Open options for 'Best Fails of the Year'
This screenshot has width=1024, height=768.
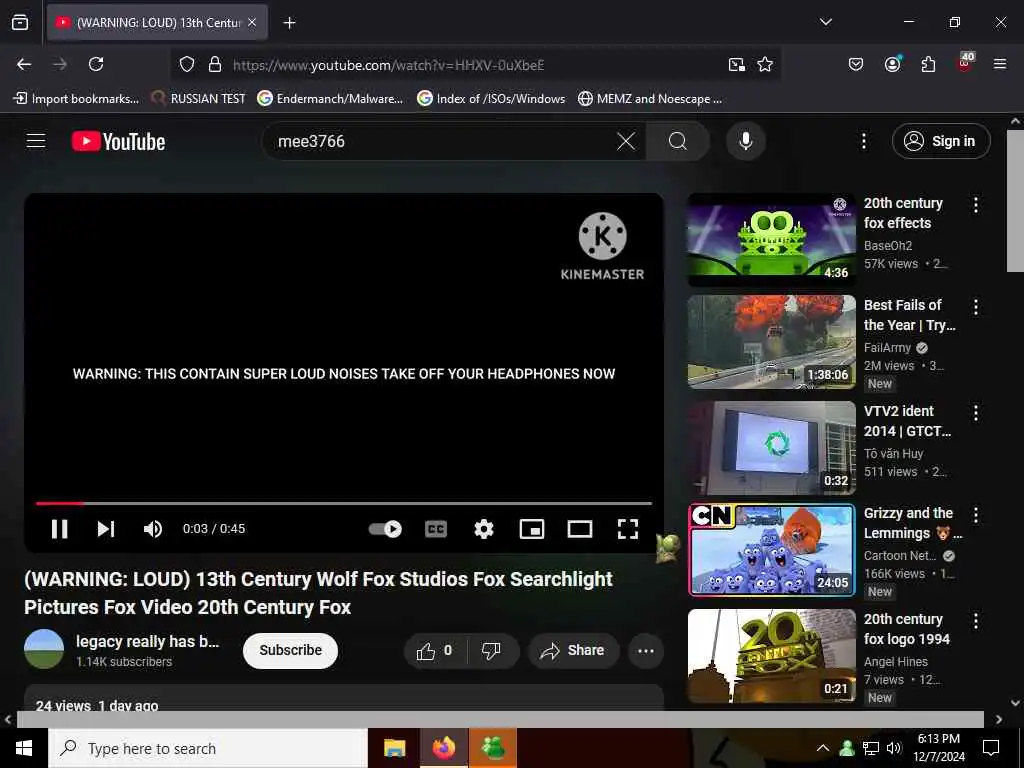(976, 307)
